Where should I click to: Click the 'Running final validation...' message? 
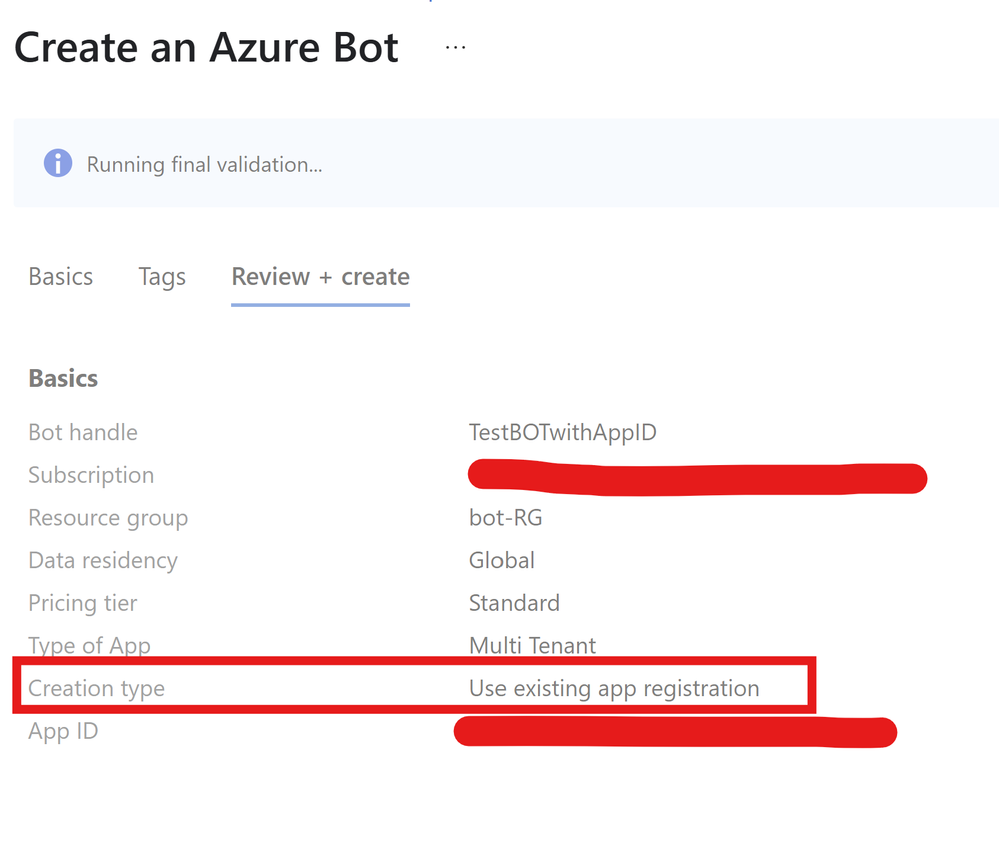pyautogui.click(x=204, y=165)
